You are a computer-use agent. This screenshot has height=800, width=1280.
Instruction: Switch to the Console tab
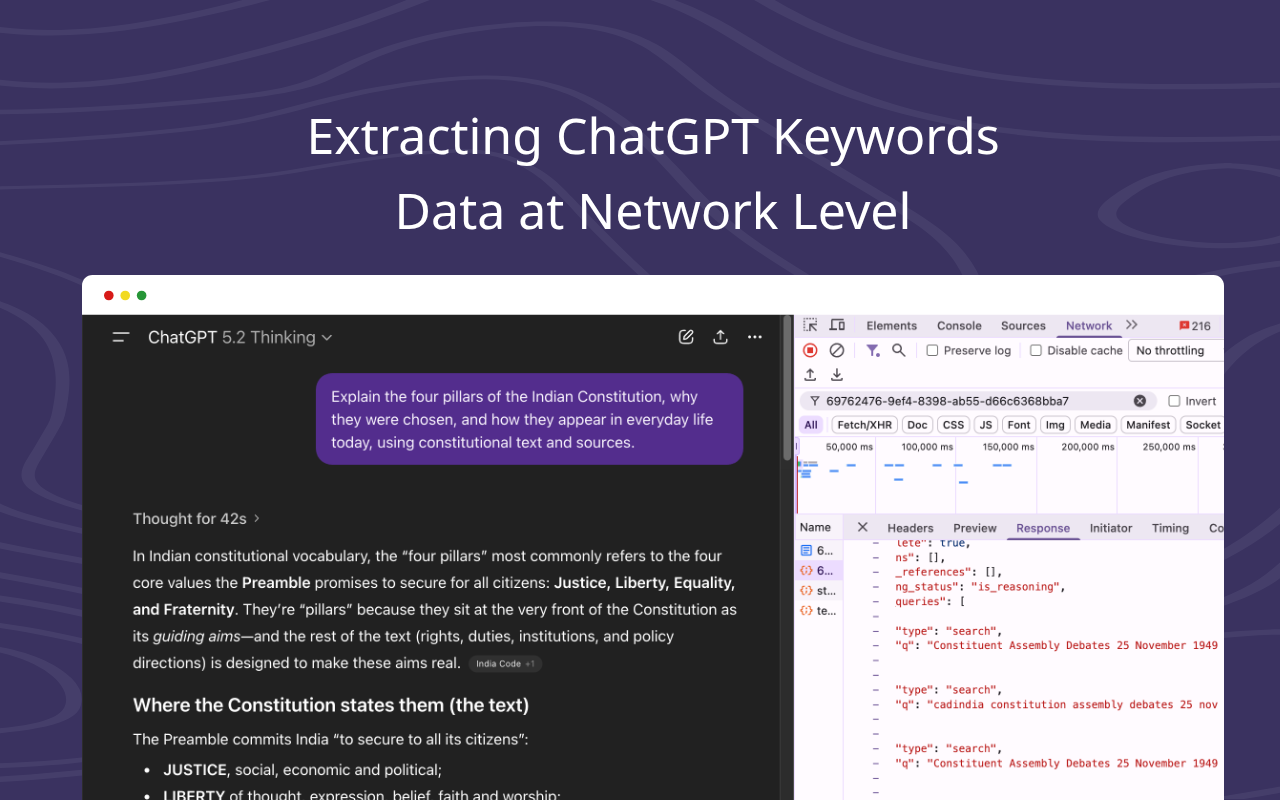tap(959, 326)
